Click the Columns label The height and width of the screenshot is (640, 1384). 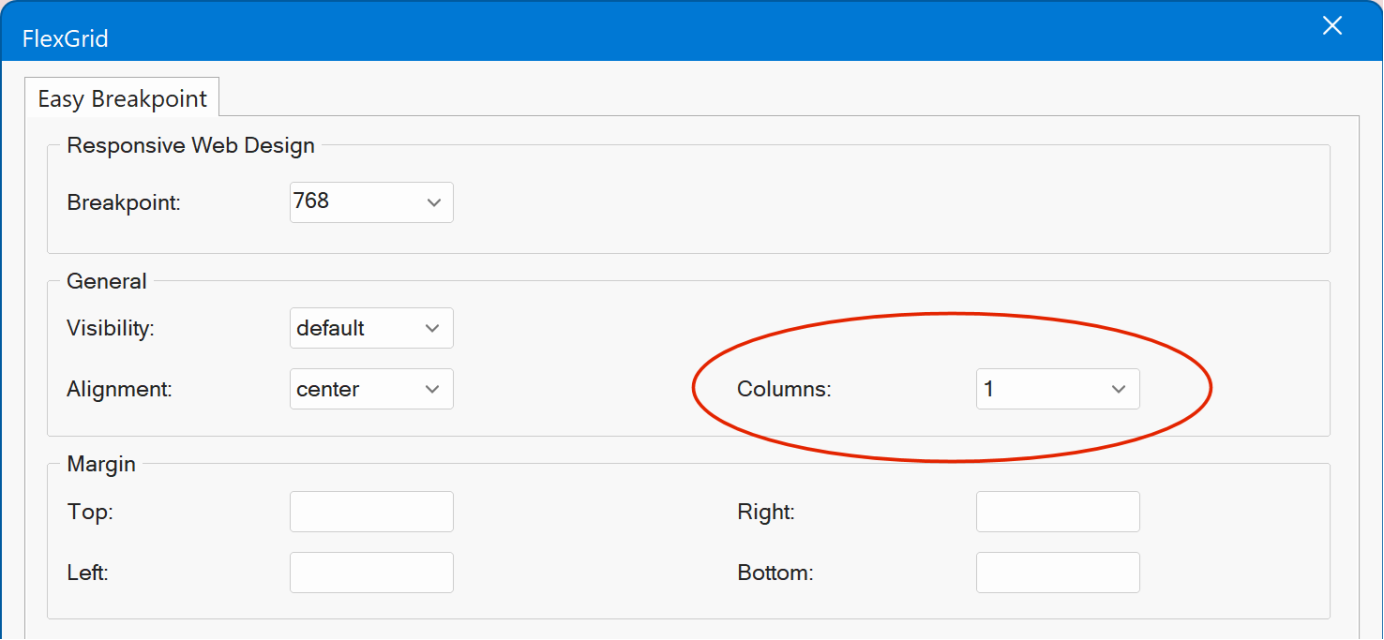click(784, 390)
